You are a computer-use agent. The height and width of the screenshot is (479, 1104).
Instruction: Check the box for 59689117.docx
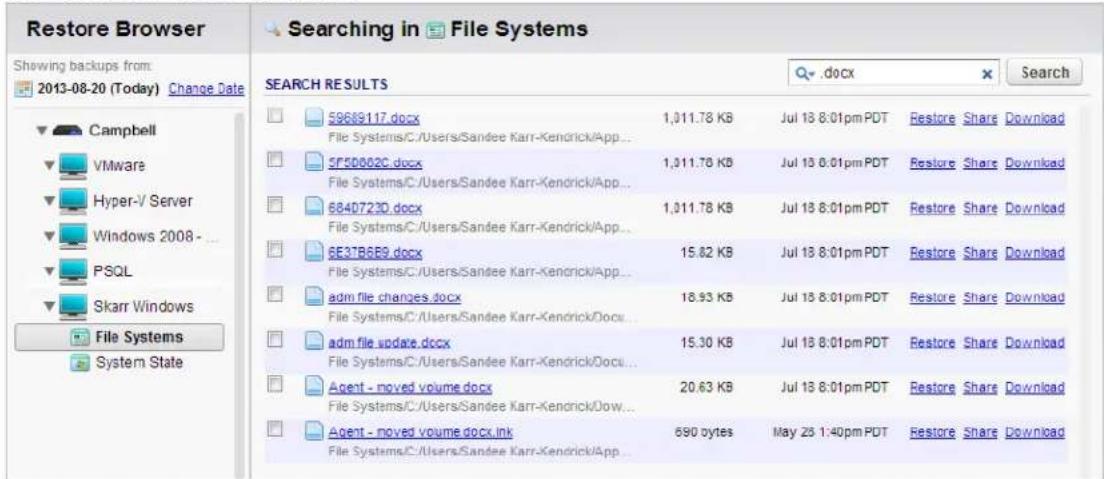tap(275, 115)
